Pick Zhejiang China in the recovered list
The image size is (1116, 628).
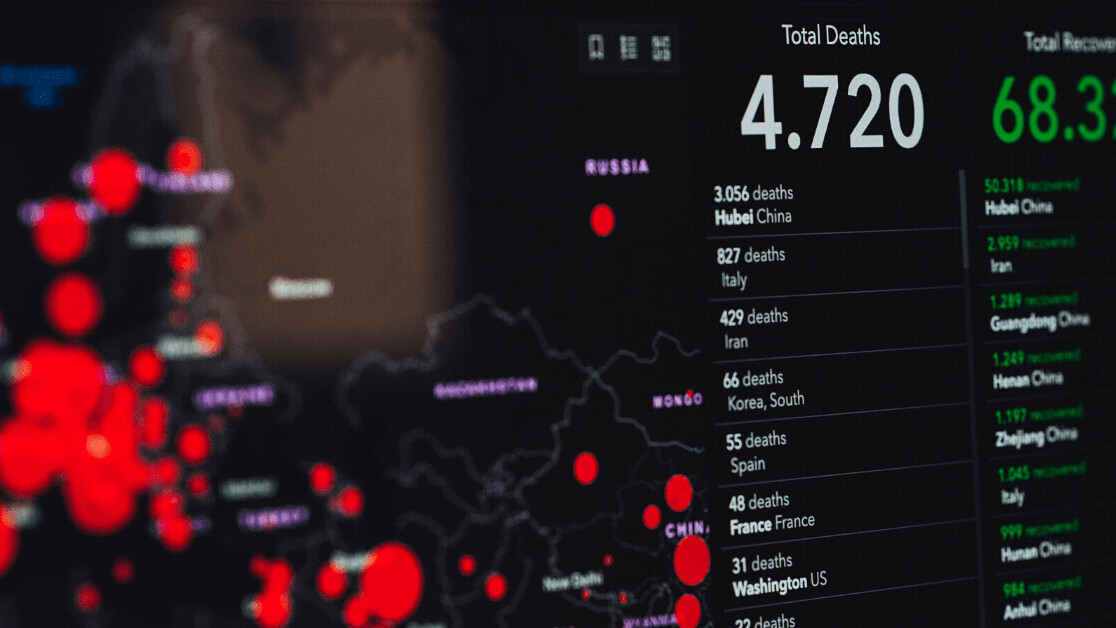point(1035,425)
